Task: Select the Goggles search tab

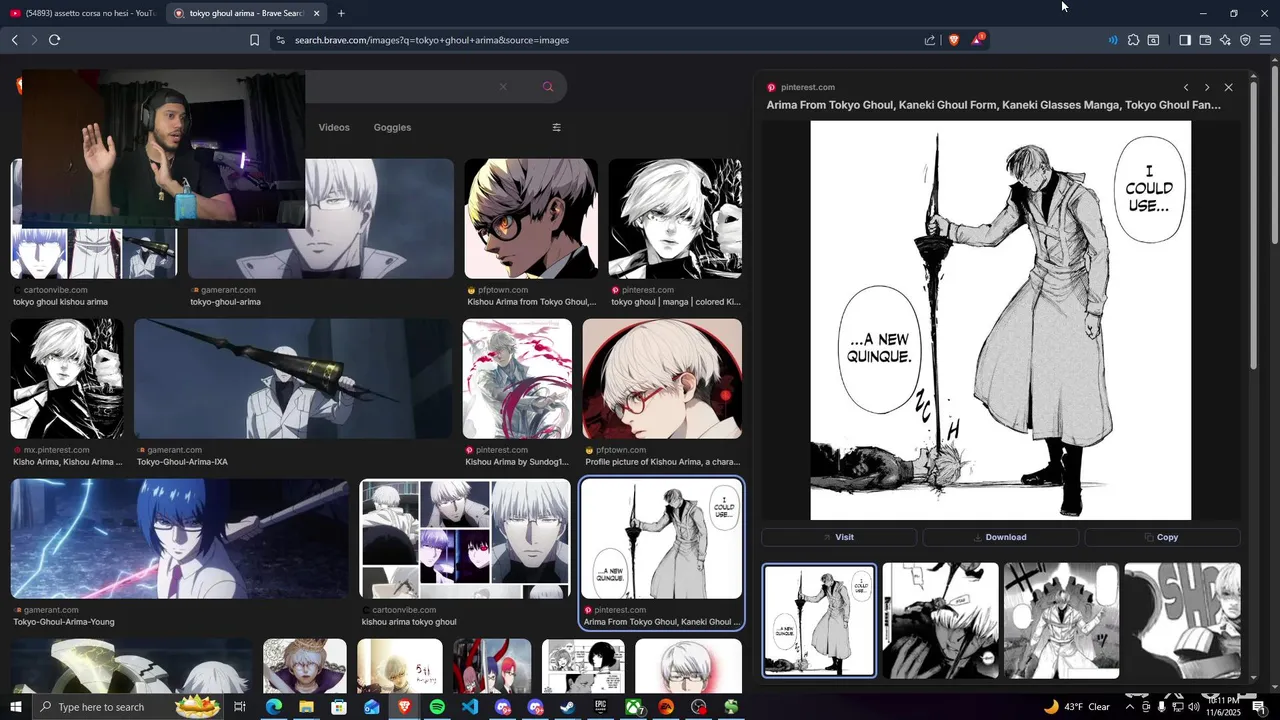Action: [392, 127]
